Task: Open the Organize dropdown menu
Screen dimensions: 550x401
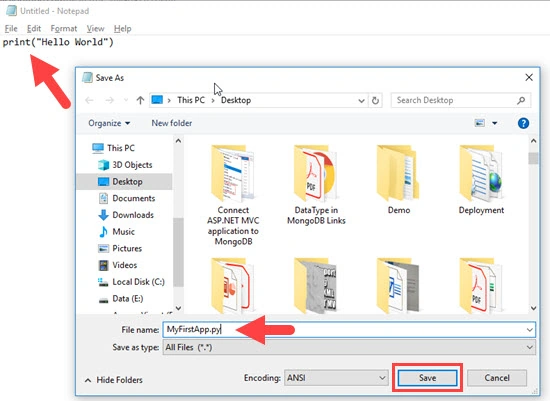Action: [x=109, y=123]
